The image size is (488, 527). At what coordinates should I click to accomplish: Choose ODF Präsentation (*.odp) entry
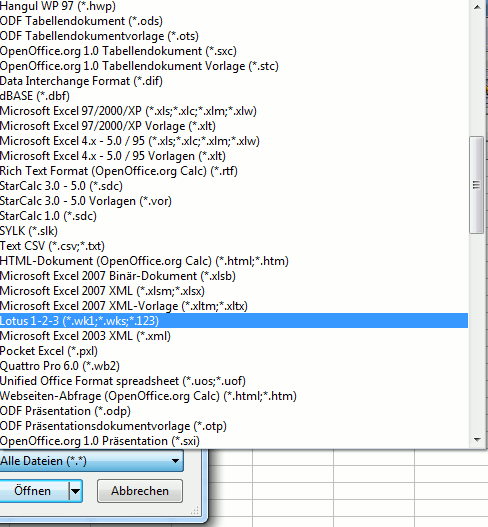(x=234, y=411)
